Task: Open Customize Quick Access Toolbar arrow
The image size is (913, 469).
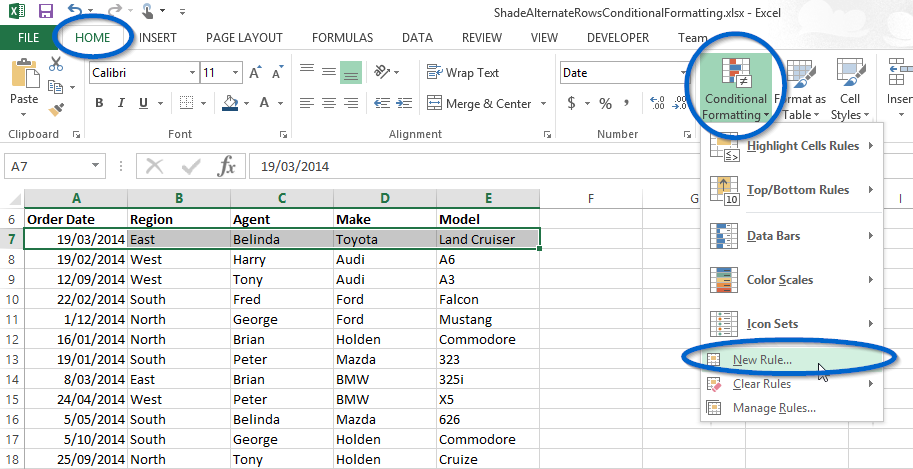Action: pos(182,11)
